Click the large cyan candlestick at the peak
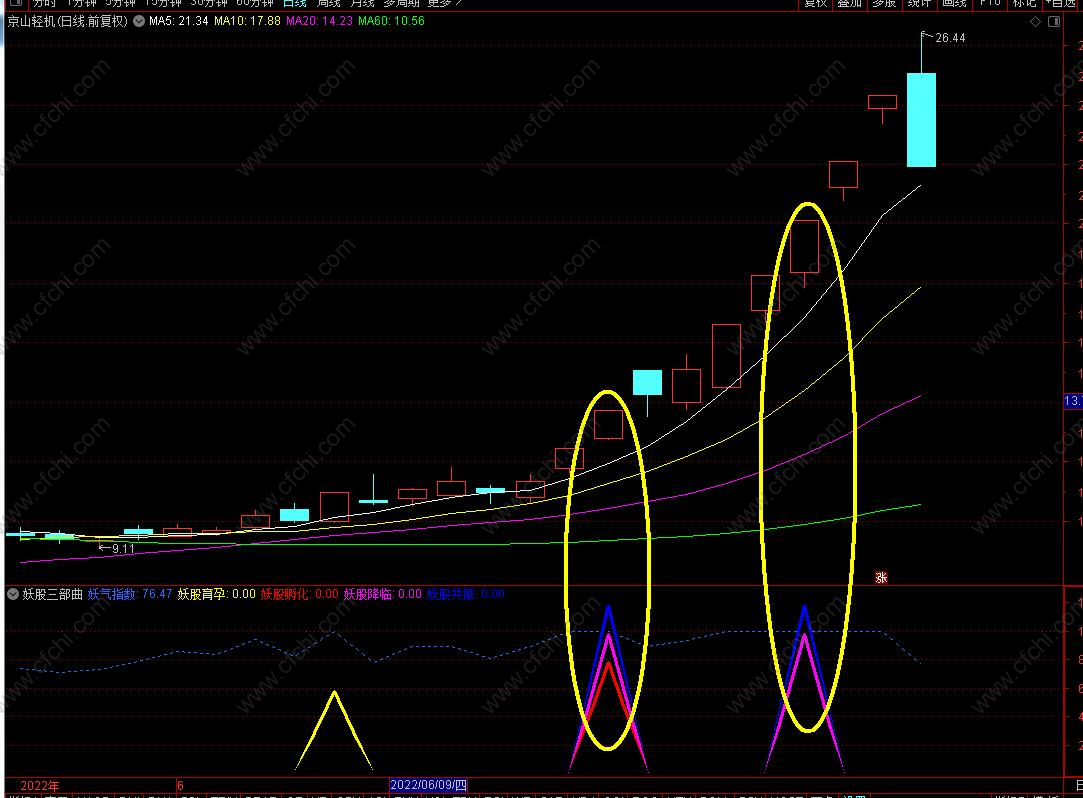Viewport: 1083px width, 798px height. point(921,119)
